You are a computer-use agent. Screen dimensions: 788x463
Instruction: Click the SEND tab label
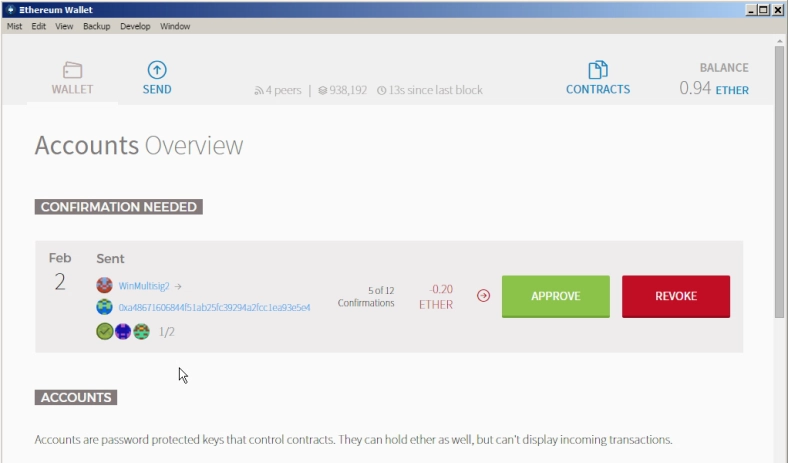(x=157, y=89)
